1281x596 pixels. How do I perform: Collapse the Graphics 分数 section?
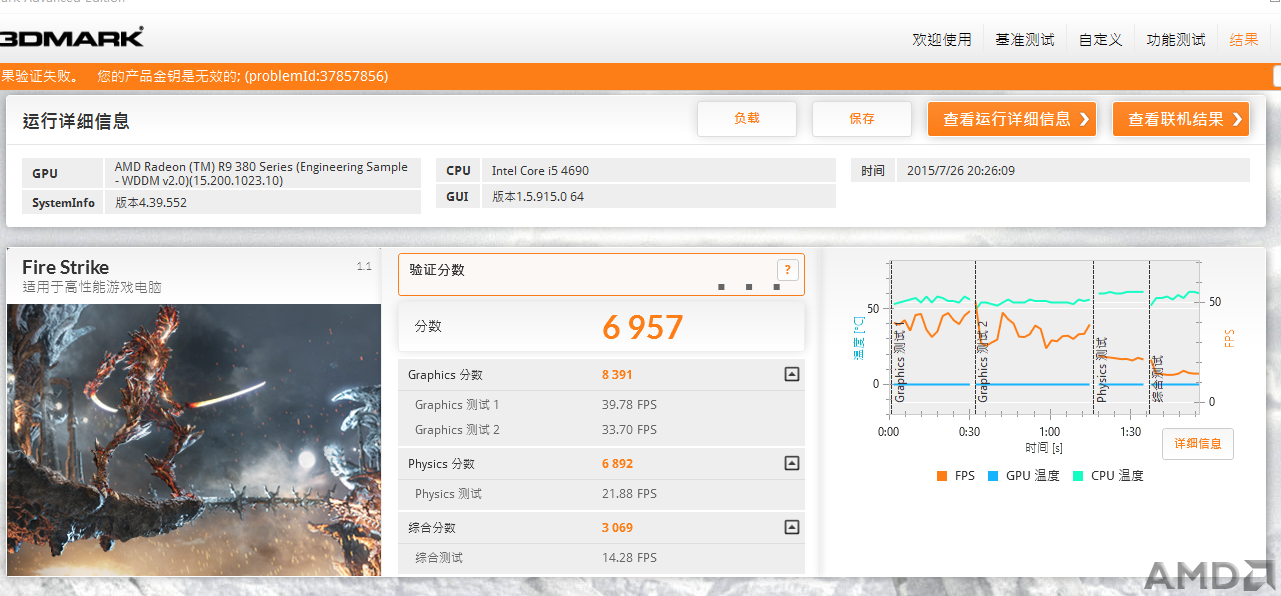point(792,375)
